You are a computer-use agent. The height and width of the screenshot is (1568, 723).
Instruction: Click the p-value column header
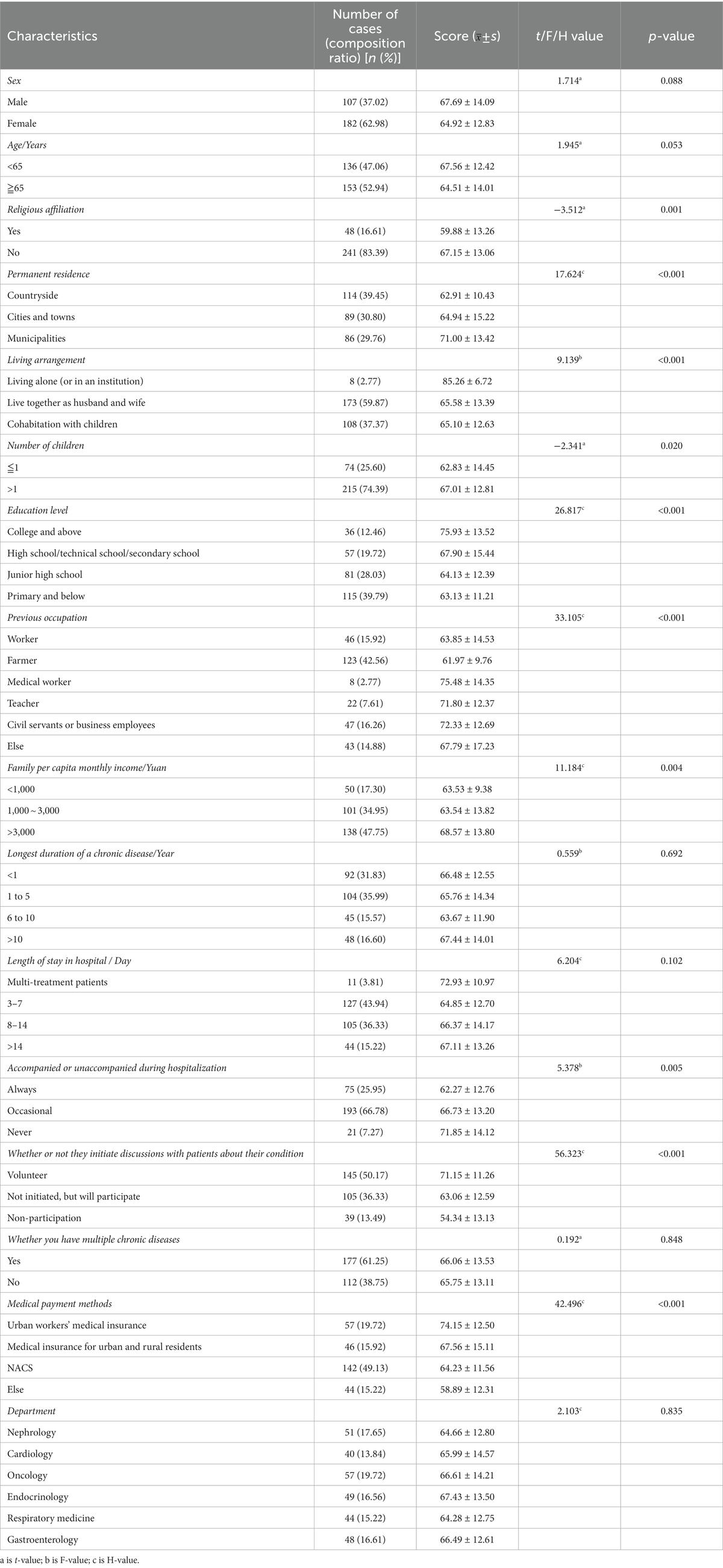click(671, 36)
